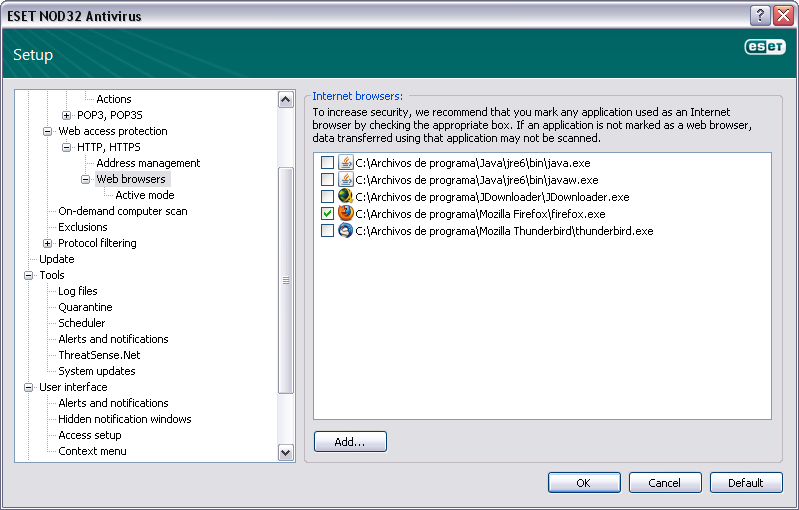Collapse the User interface tree node
Image resolution: width=799 pixels, height=510 pixels.
pos(29,387)
